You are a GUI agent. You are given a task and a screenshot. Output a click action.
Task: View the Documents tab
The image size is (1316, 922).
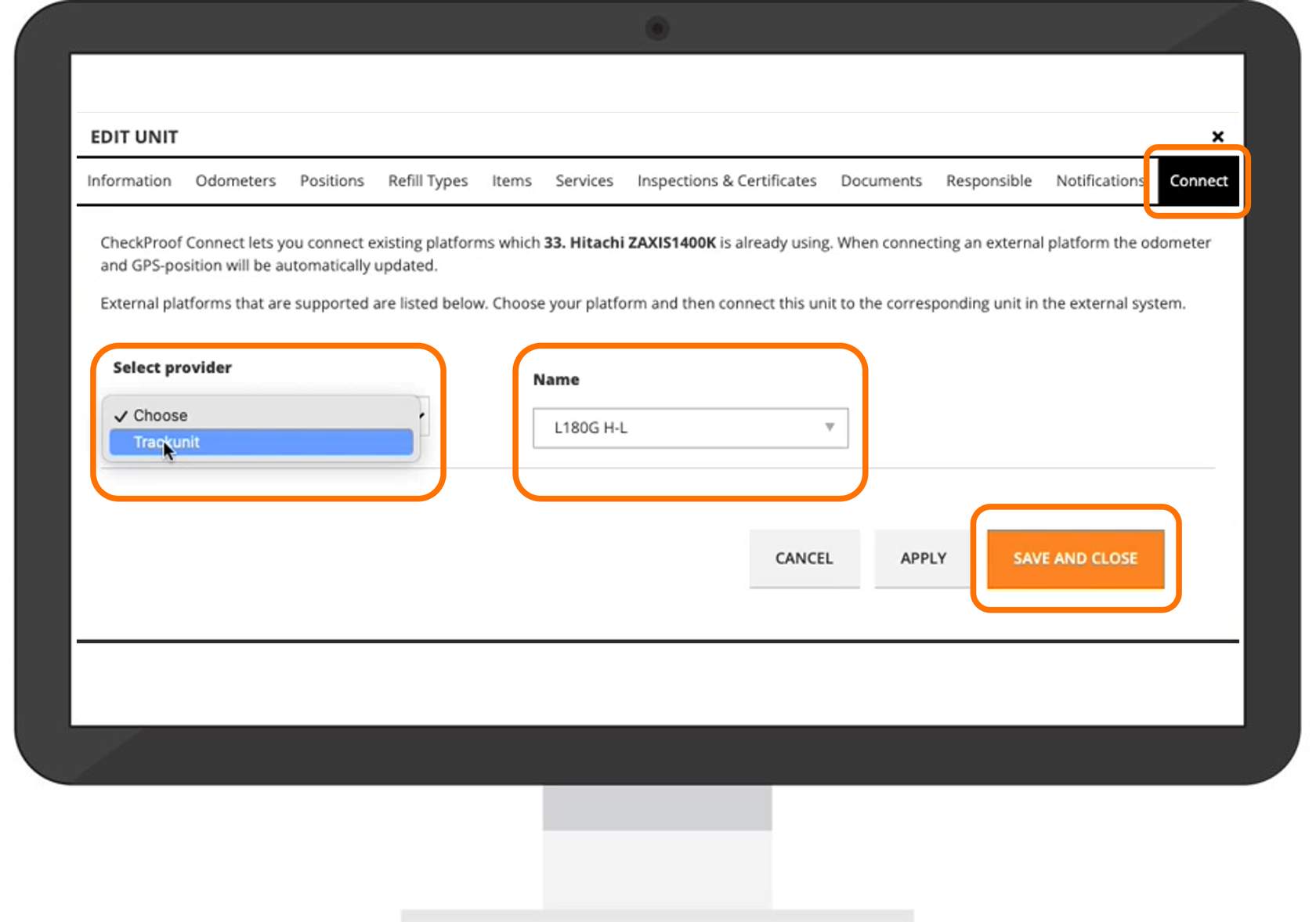click(x=880, y=181)
